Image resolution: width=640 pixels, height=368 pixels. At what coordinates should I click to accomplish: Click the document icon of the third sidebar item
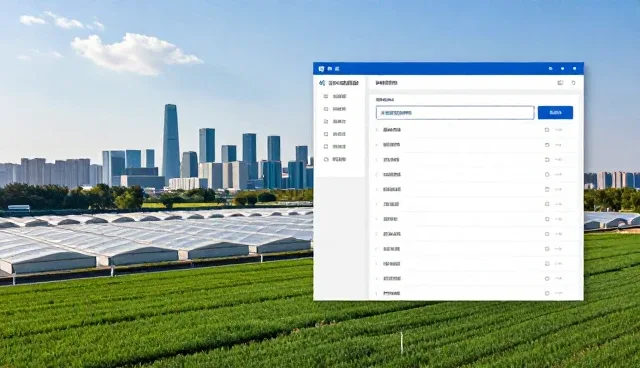click(x=326, y=122)
